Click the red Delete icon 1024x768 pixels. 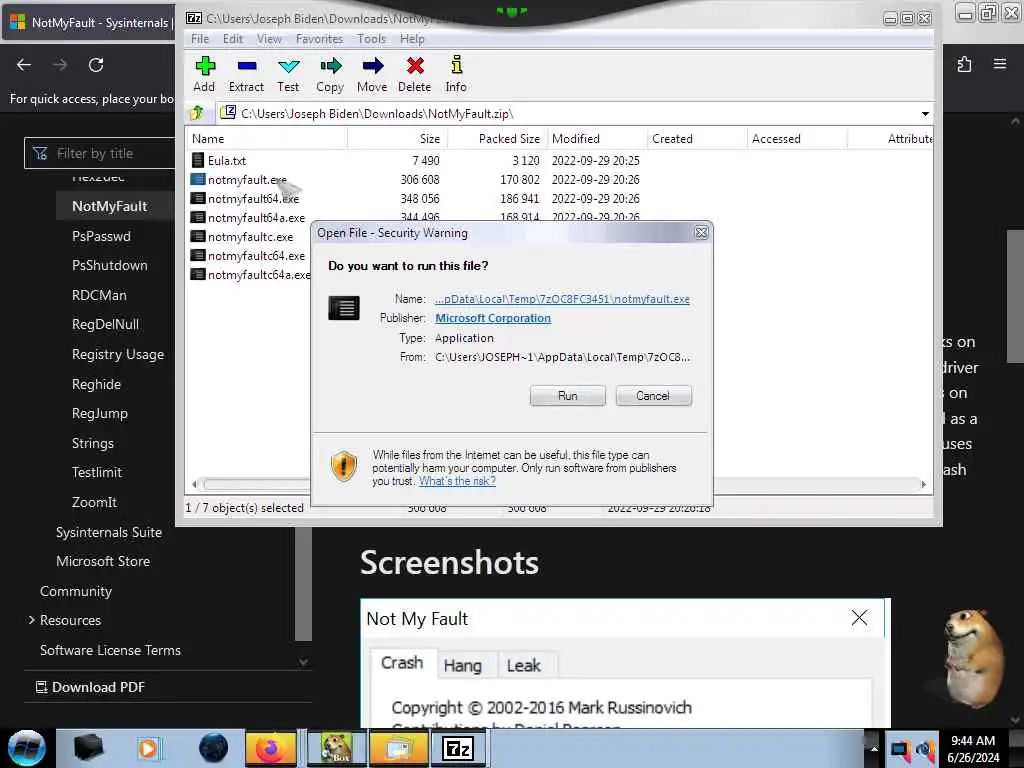(x=415, y=66)
